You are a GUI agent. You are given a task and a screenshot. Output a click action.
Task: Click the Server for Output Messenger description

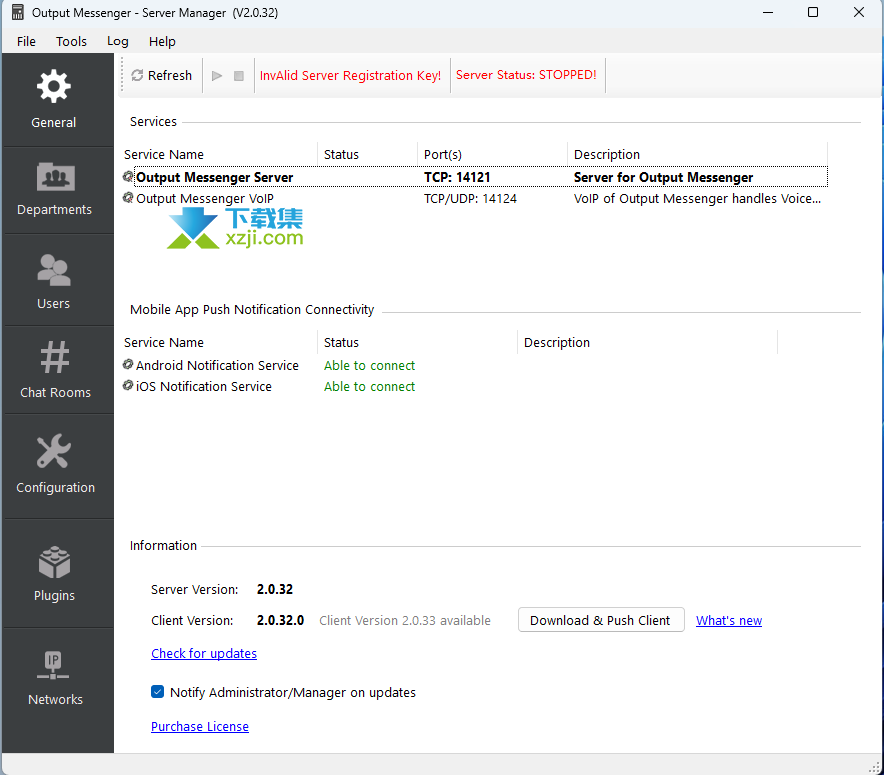[664, 177]
